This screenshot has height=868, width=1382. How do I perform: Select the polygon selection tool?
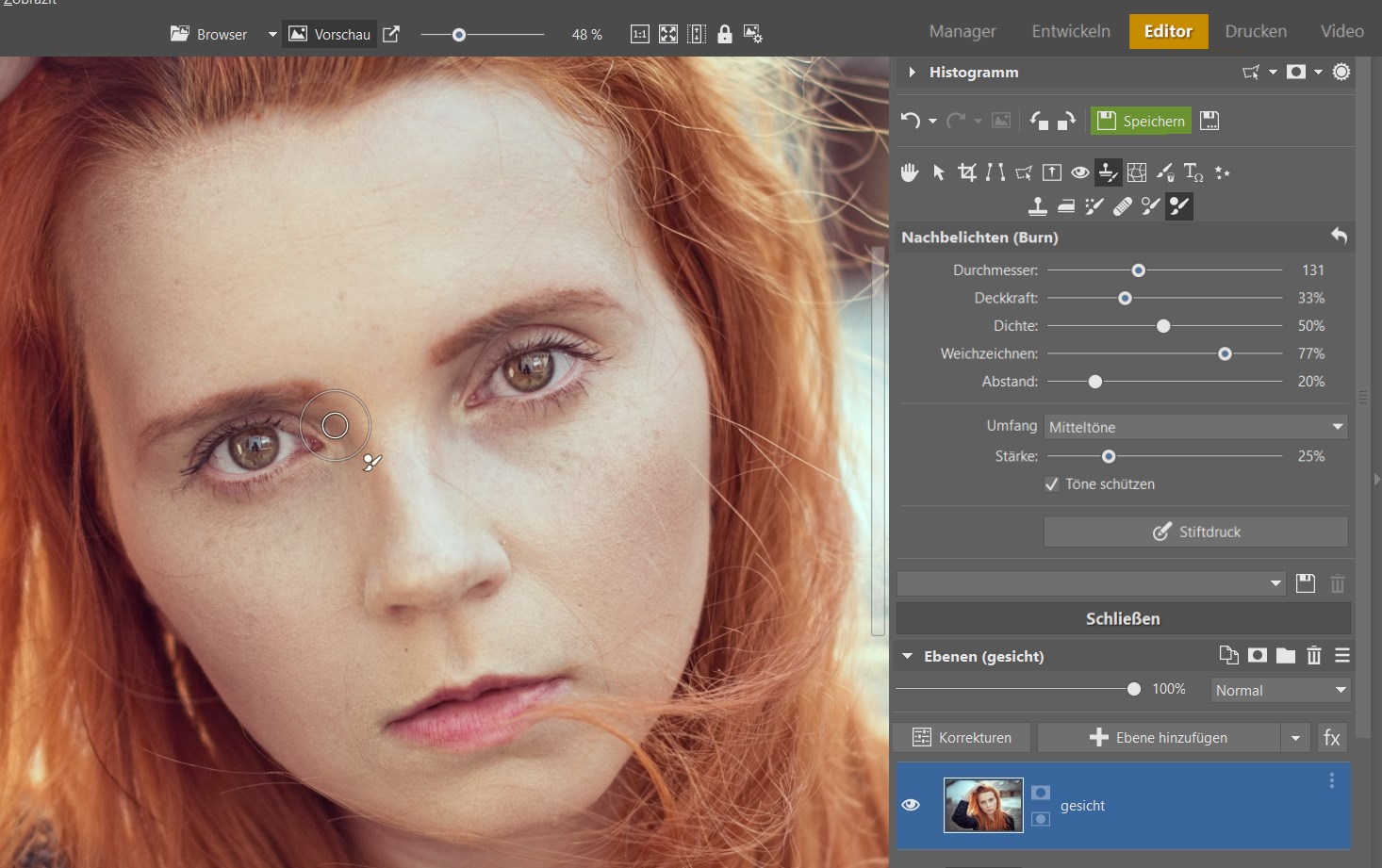[x=1024, y=172]
